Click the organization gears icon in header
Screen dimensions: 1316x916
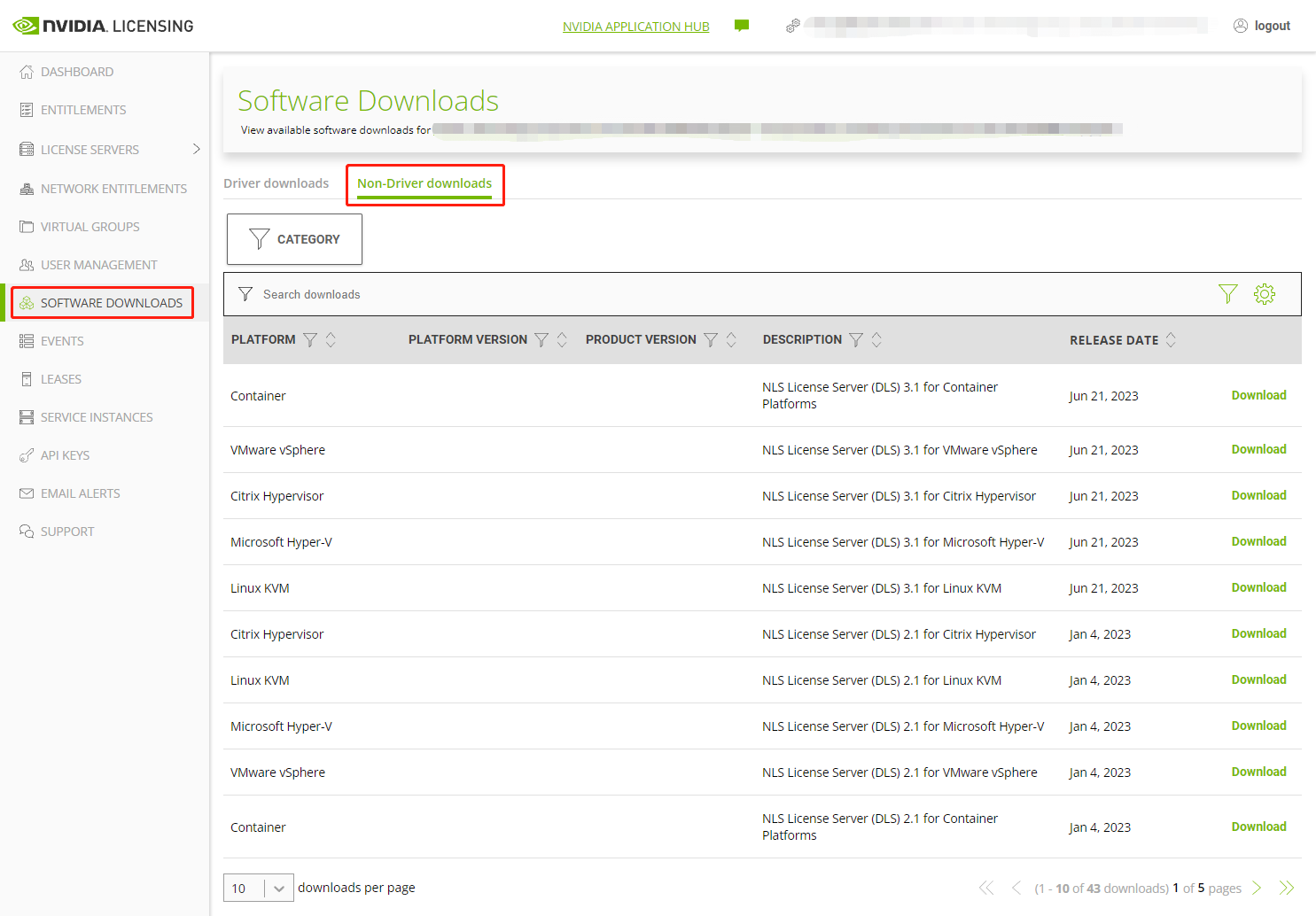(793, 26)
